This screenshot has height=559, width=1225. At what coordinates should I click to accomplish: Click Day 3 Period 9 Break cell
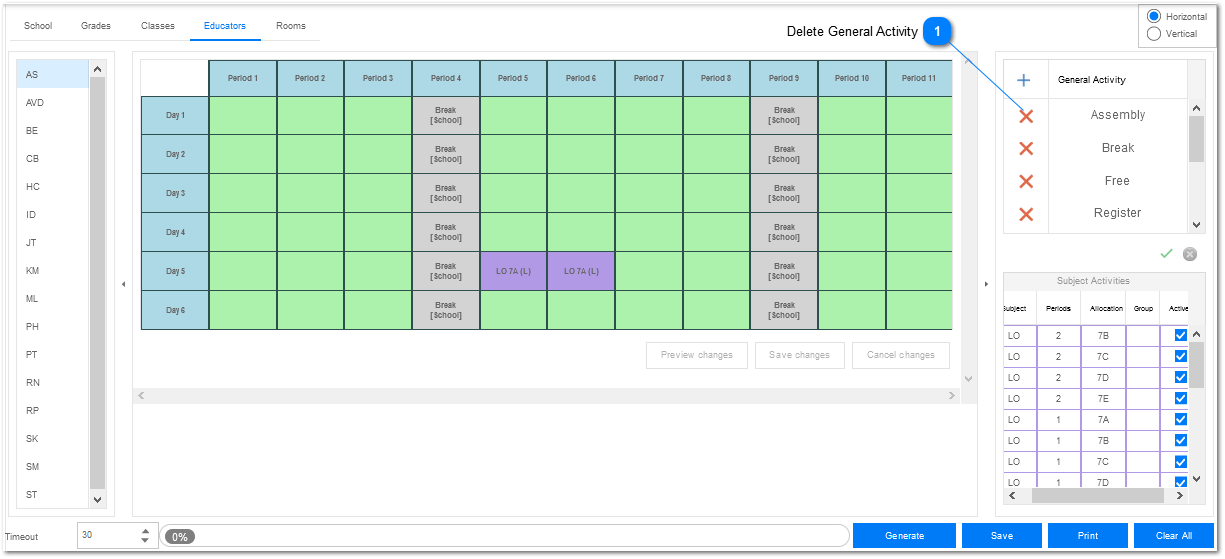coord(784,194)
